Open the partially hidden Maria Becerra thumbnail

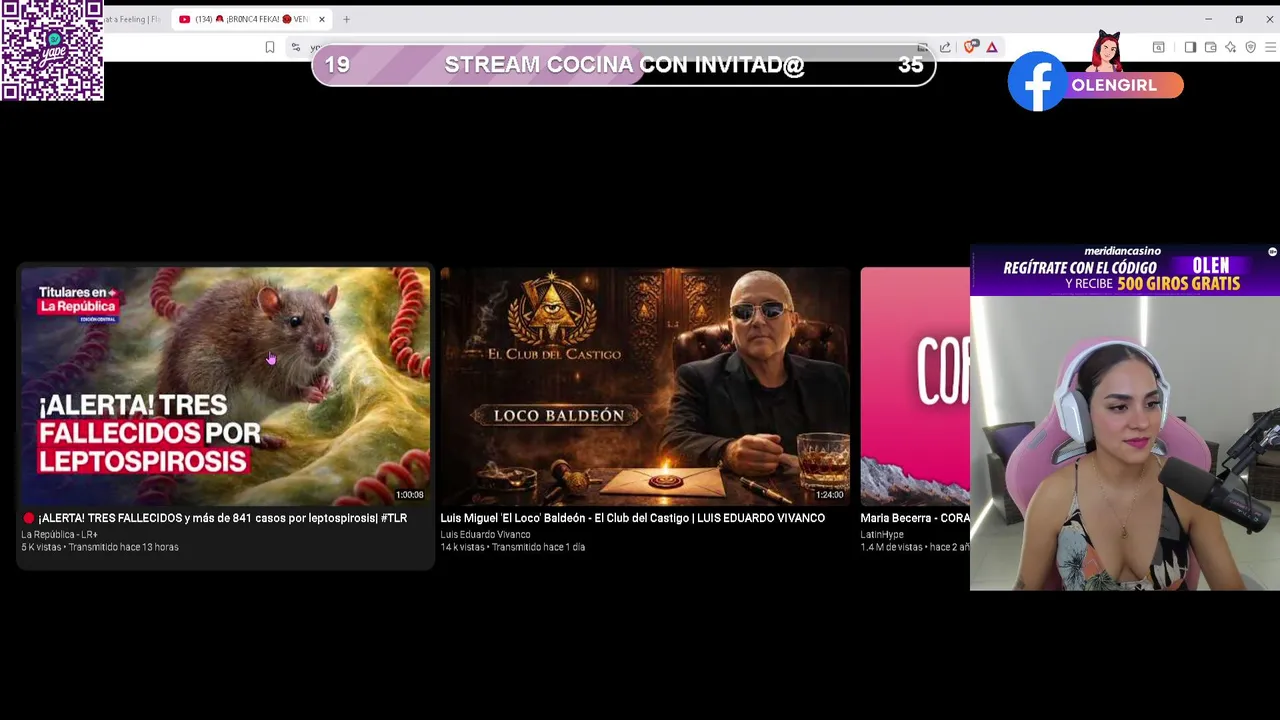(915, 386)
